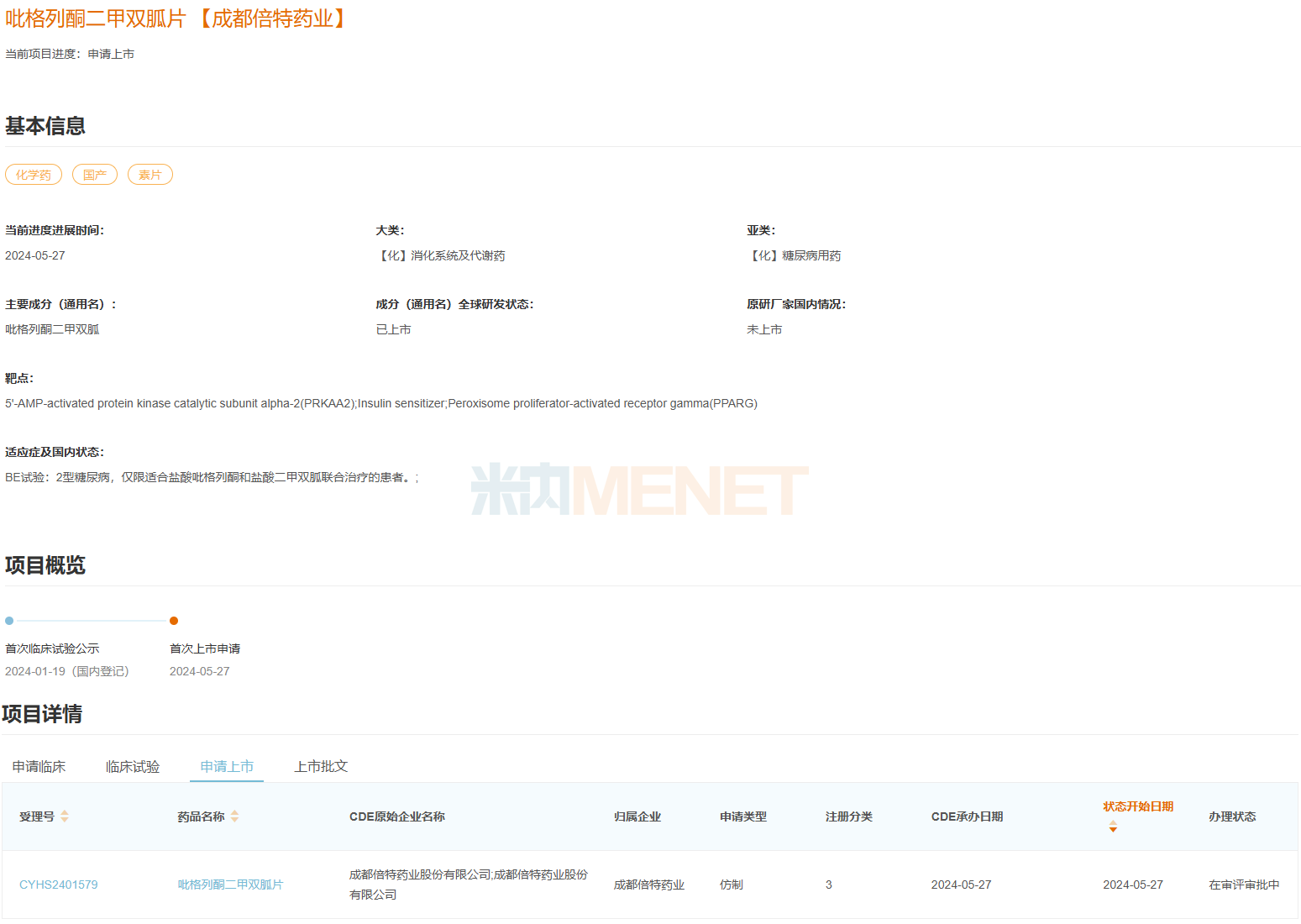The height and width of the screenshot is (924, 1301).
Task: Click the 仿制 application type cell
Action: [x=732, y=885]
